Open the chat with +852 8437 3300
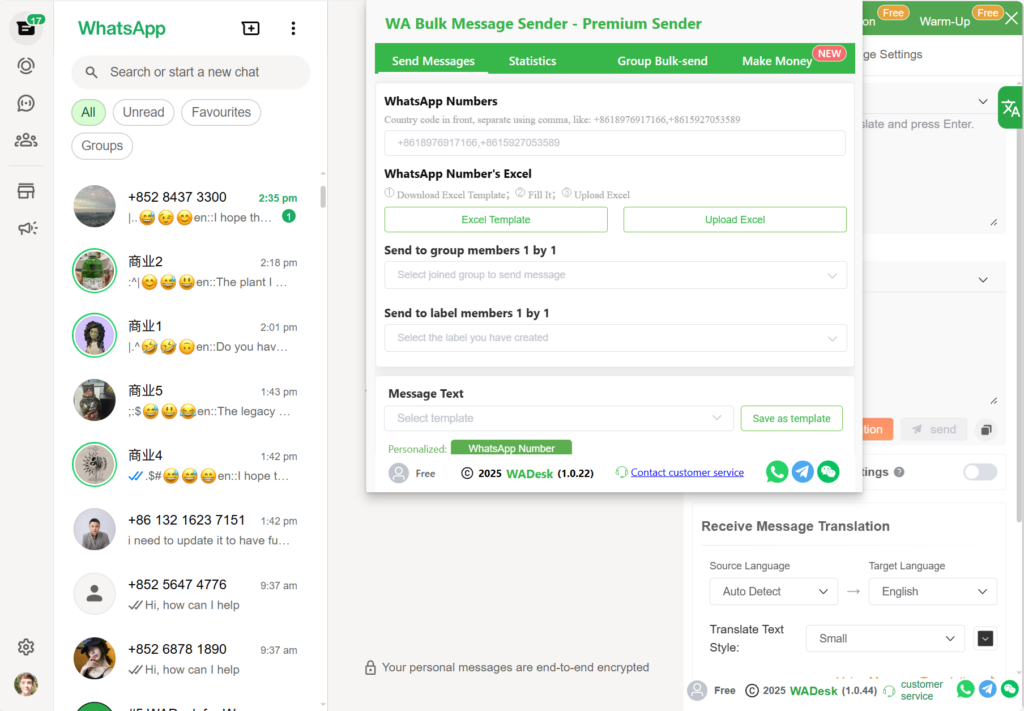The width and height of the screenshot is (1024, 711). (191, 207)
